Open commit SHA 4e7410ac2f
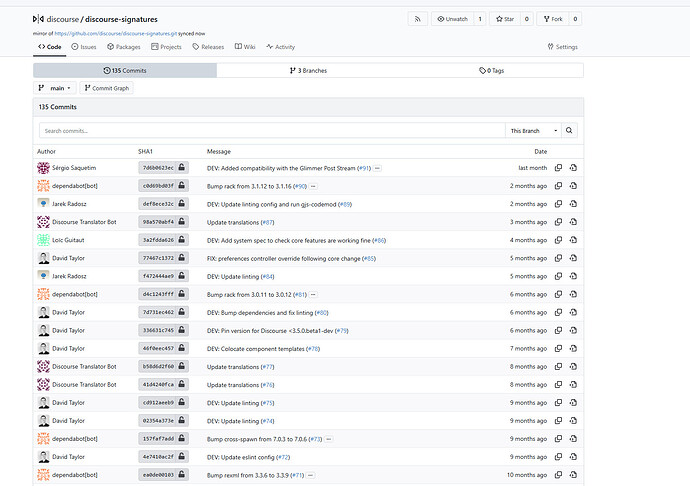This screenshot has height=486, width=690. point(158,457)
